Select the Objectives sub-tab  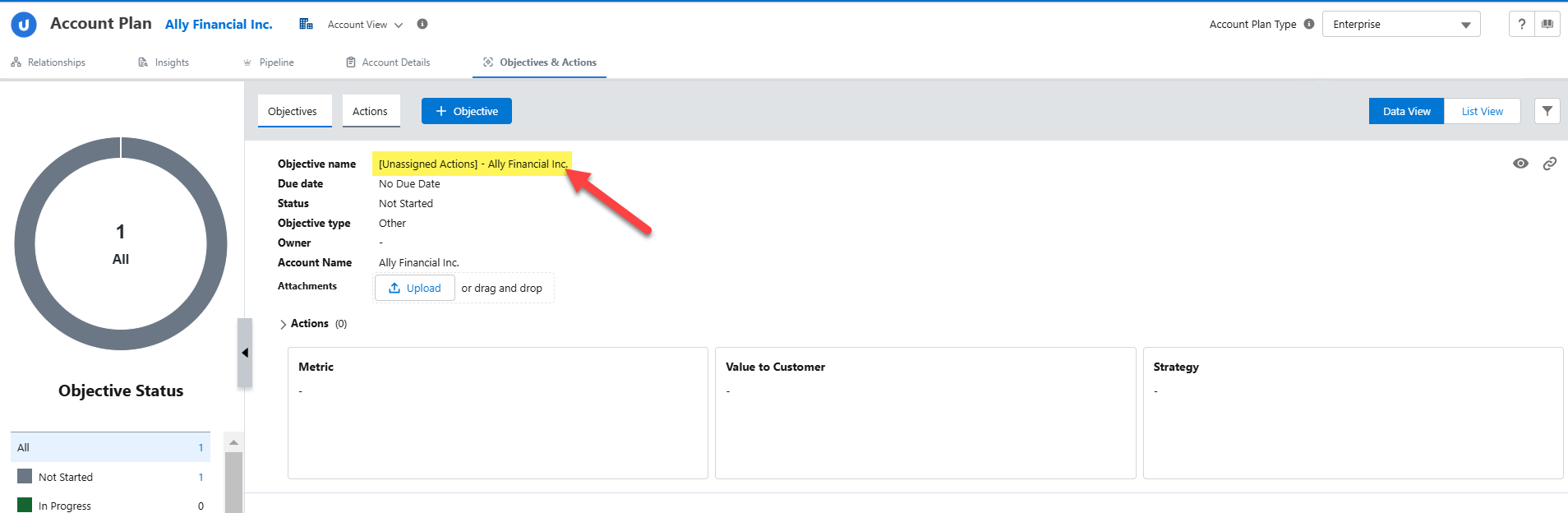[294, 111]
